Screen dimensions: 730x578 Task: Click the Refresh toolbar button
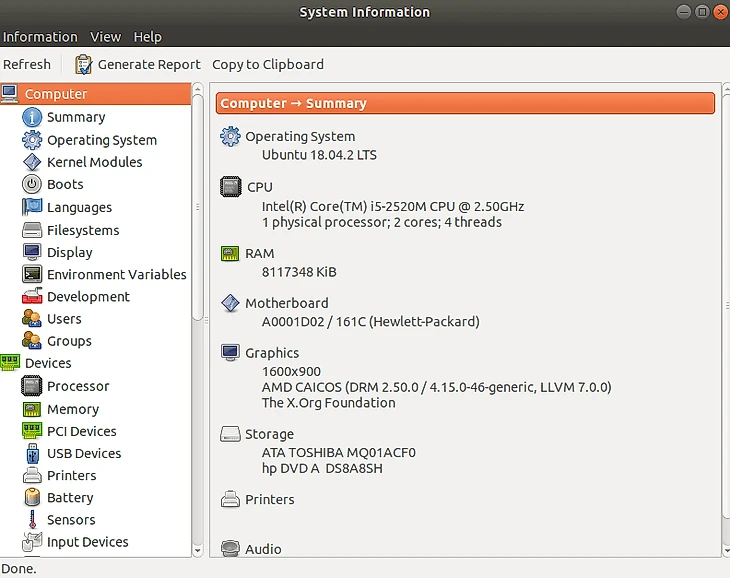coord(27,64)
